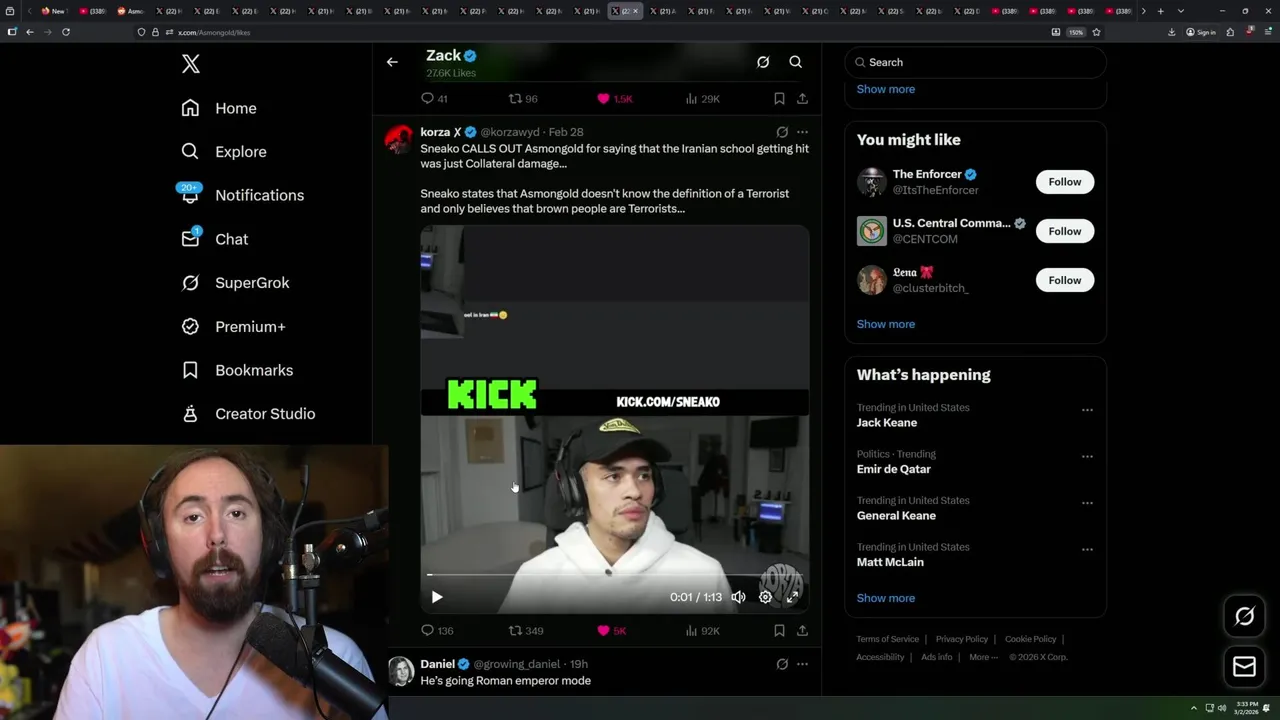Share the post with 29K views
This screenshot has height=720, width=1280.
[802, 99]
